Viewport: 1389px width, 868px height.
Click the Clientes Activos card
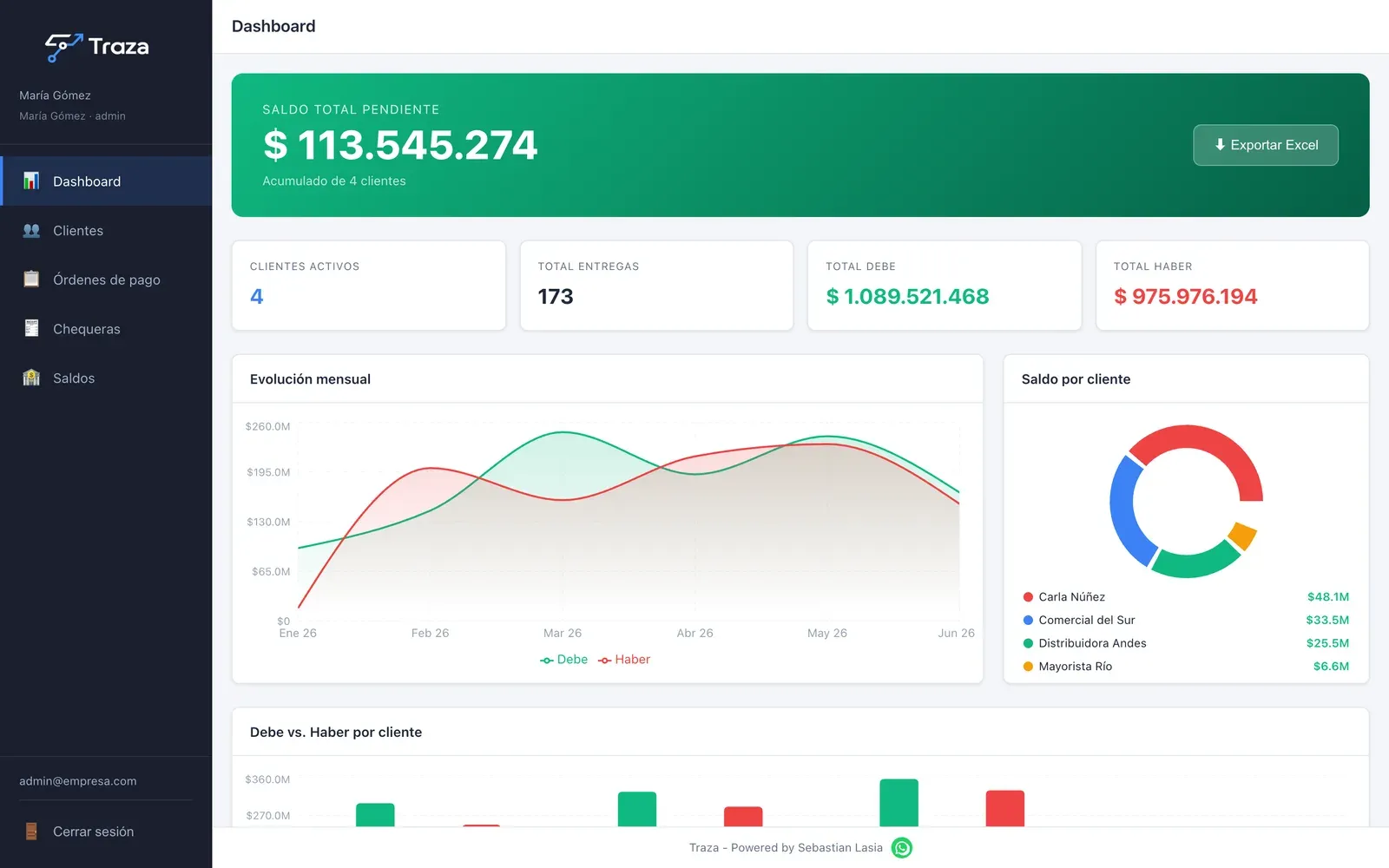[369, 286]
